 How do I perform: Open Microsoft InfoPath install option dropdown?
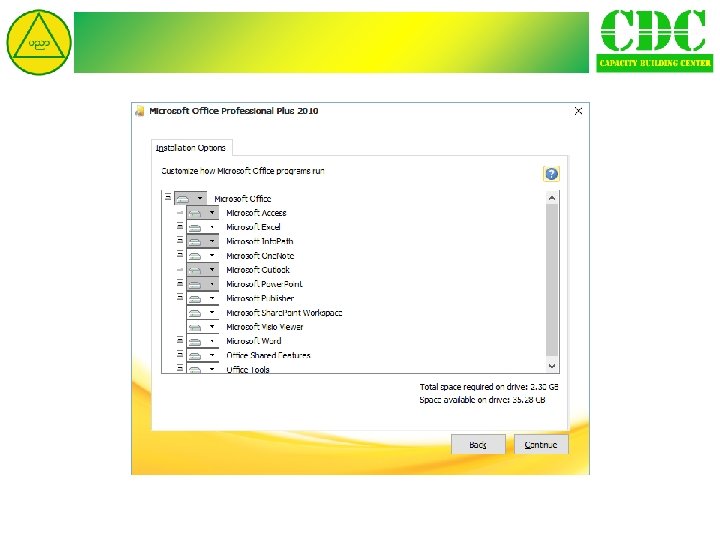[x=202, y=241]
